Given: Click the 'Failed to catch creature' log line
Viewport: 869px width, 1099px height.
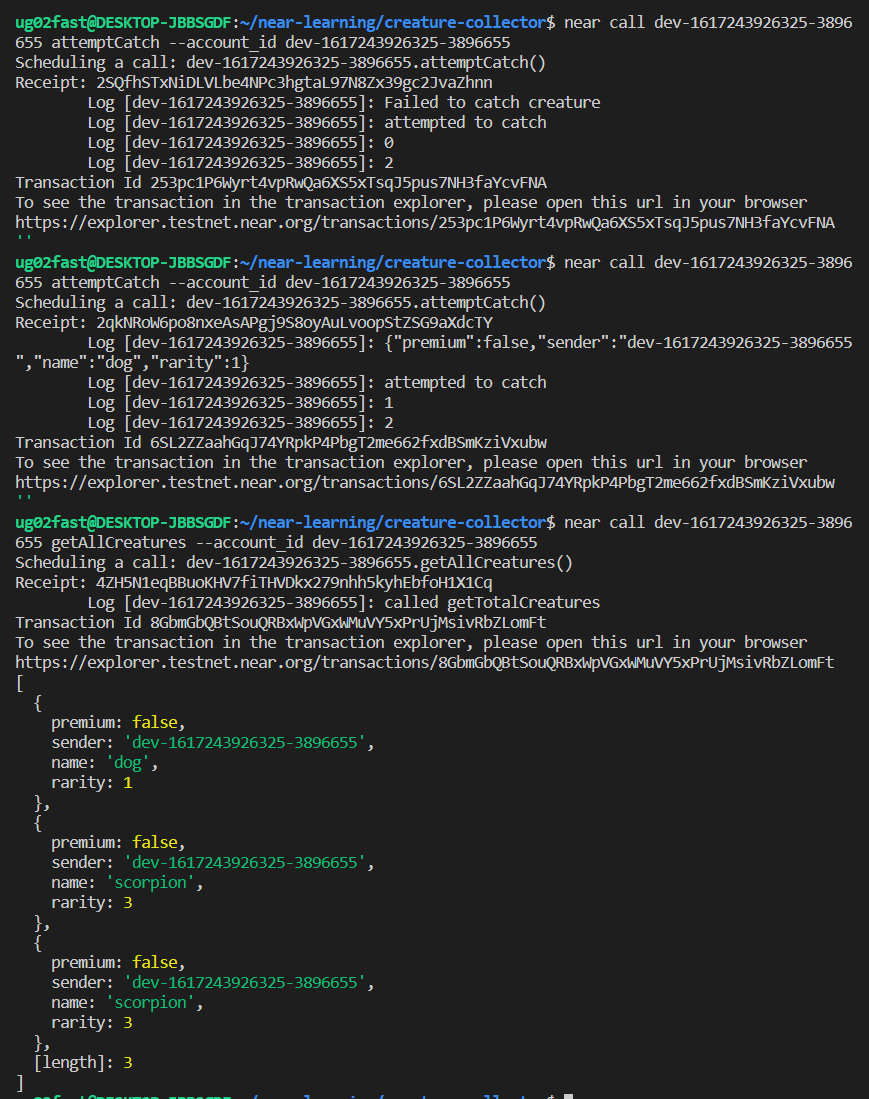Looking at the screenshot, I should [x=343, y=103].
